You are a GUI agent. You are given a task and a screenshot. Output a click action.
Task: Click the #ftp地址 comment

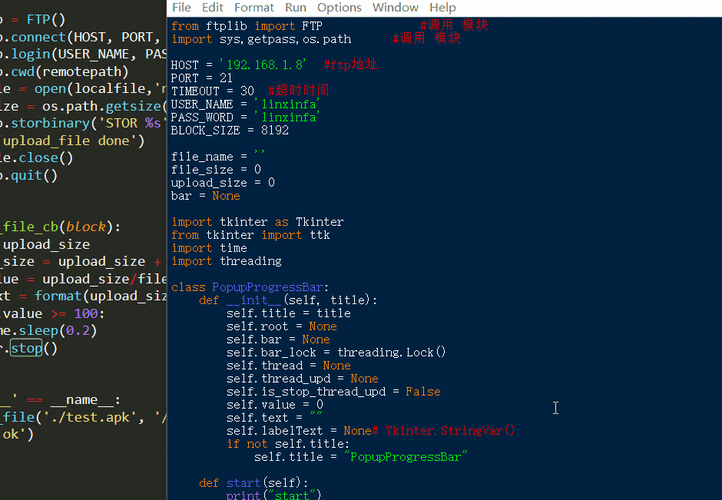coord(350,64)
